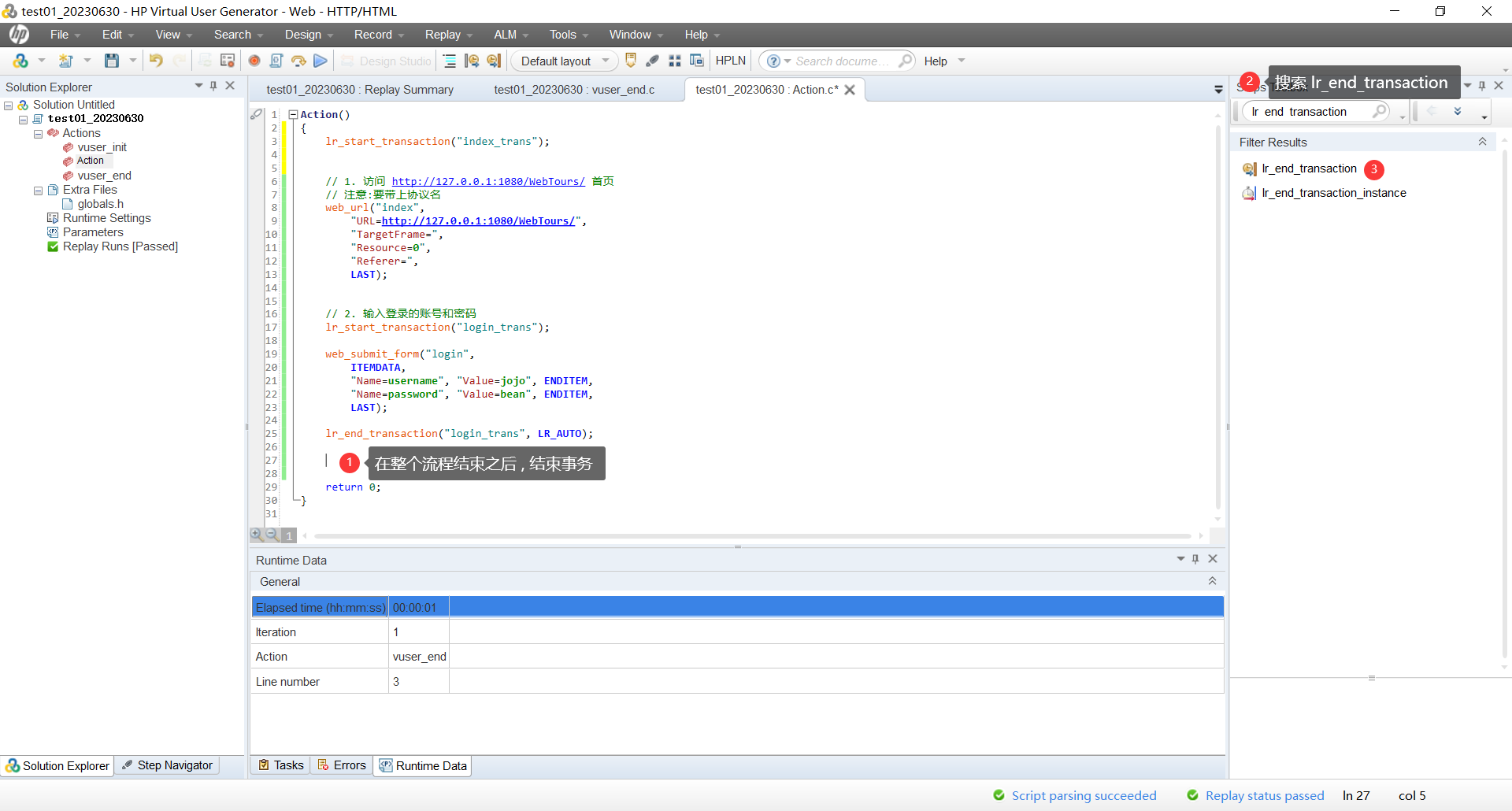The image size is (1512, 811).
Task: Click the Undo arrow icon
Action: coord(156,61)
